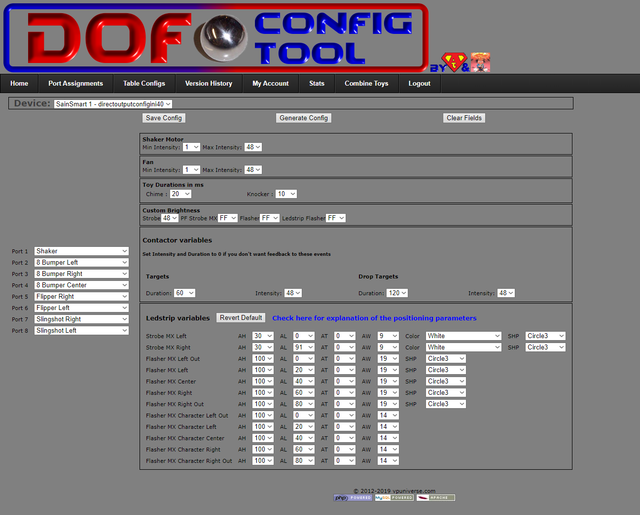Open Port 1 Shaker dropdown
640x515 pixels.
[x=82, y=251]
